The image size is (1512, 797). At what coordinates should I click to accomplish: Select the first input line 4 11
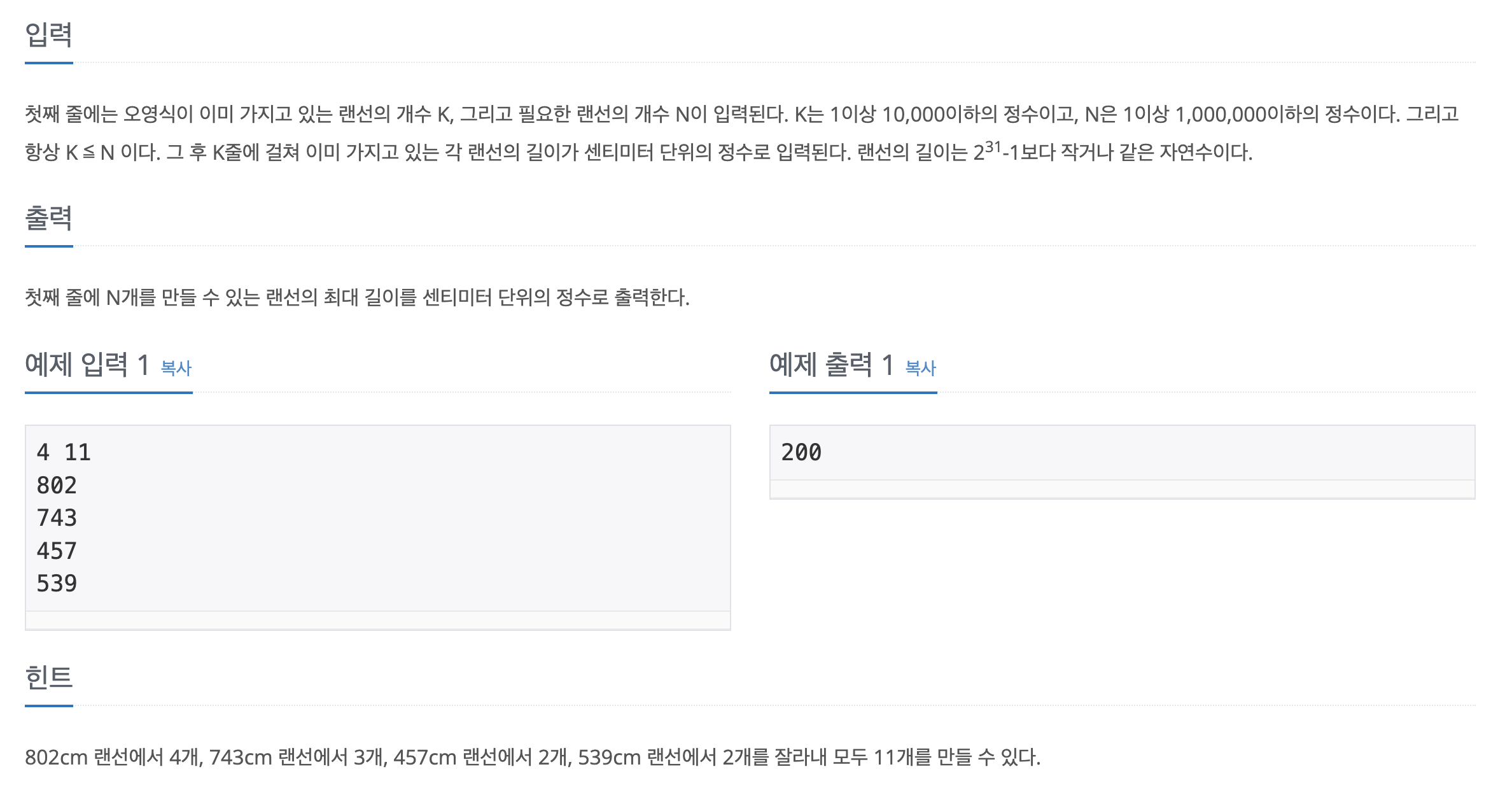pyautogui.click(x=64, y=452)
